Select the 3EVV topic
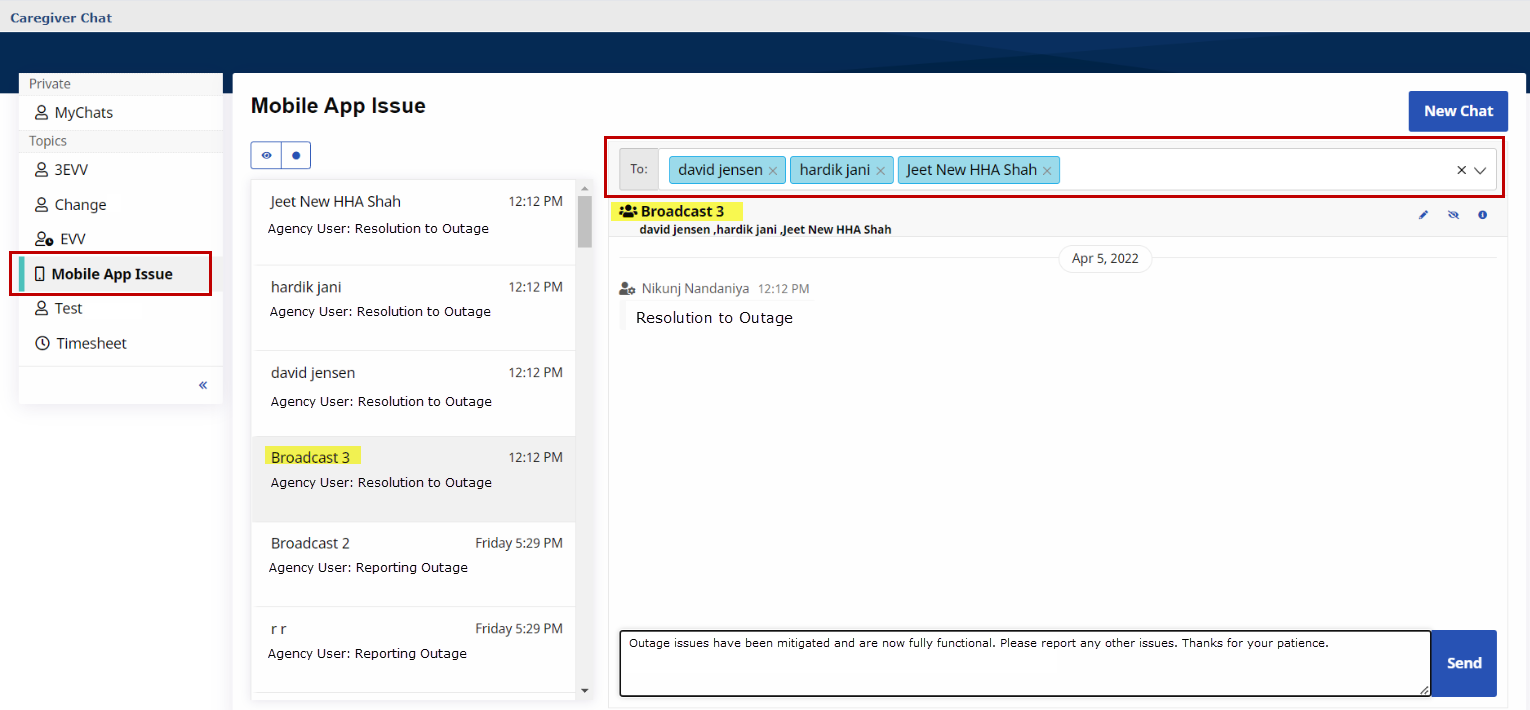The image size is (1530, 710). coord(71,170)
